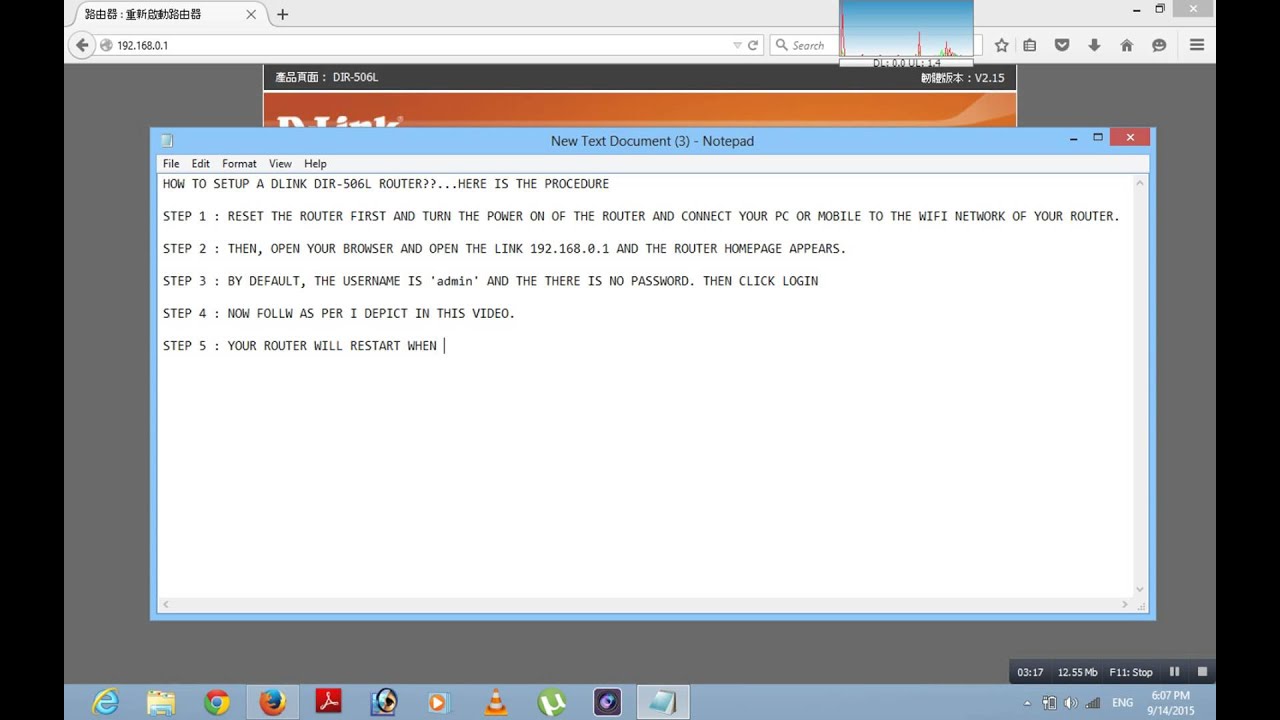This screenshot has height=720, width=1280.
Task: Click Notepad vertical scrollbar up arrow
Action: pos(1140,184)
